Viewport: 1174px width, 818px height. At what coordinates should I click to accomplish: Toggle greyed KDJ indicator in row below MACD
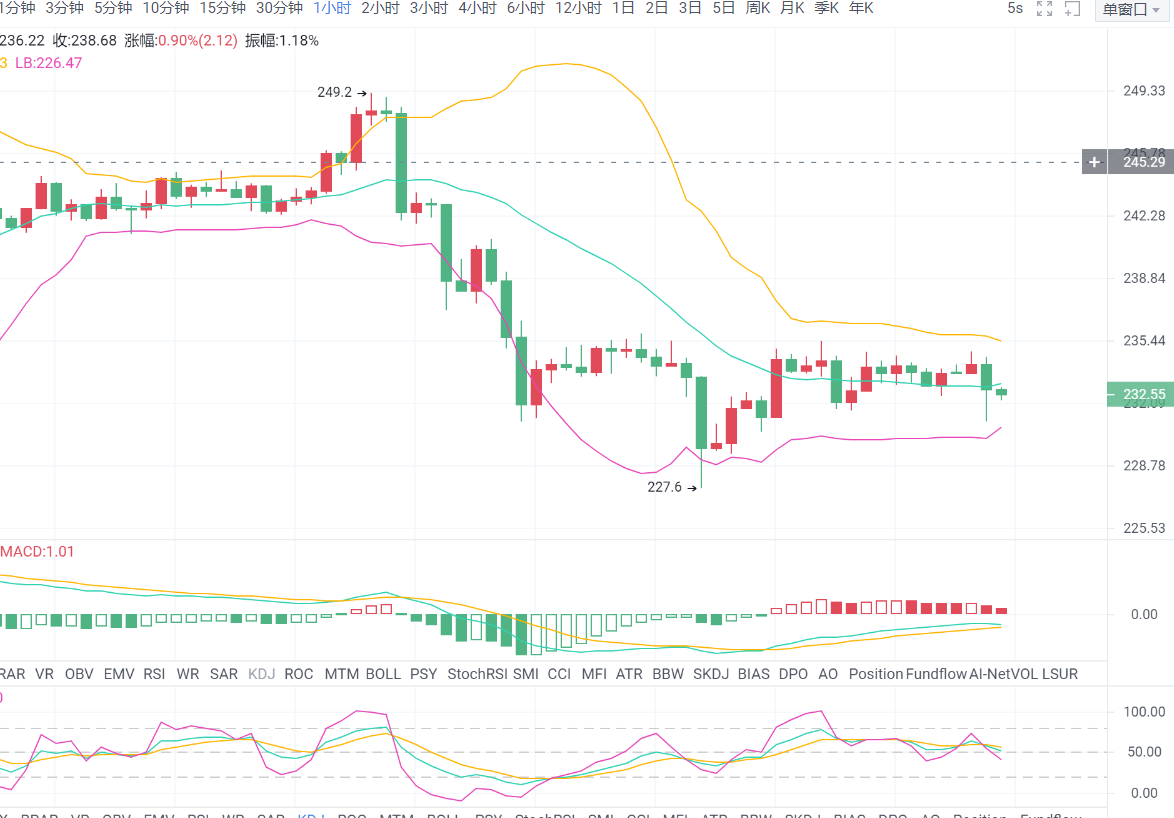point(261,674)
